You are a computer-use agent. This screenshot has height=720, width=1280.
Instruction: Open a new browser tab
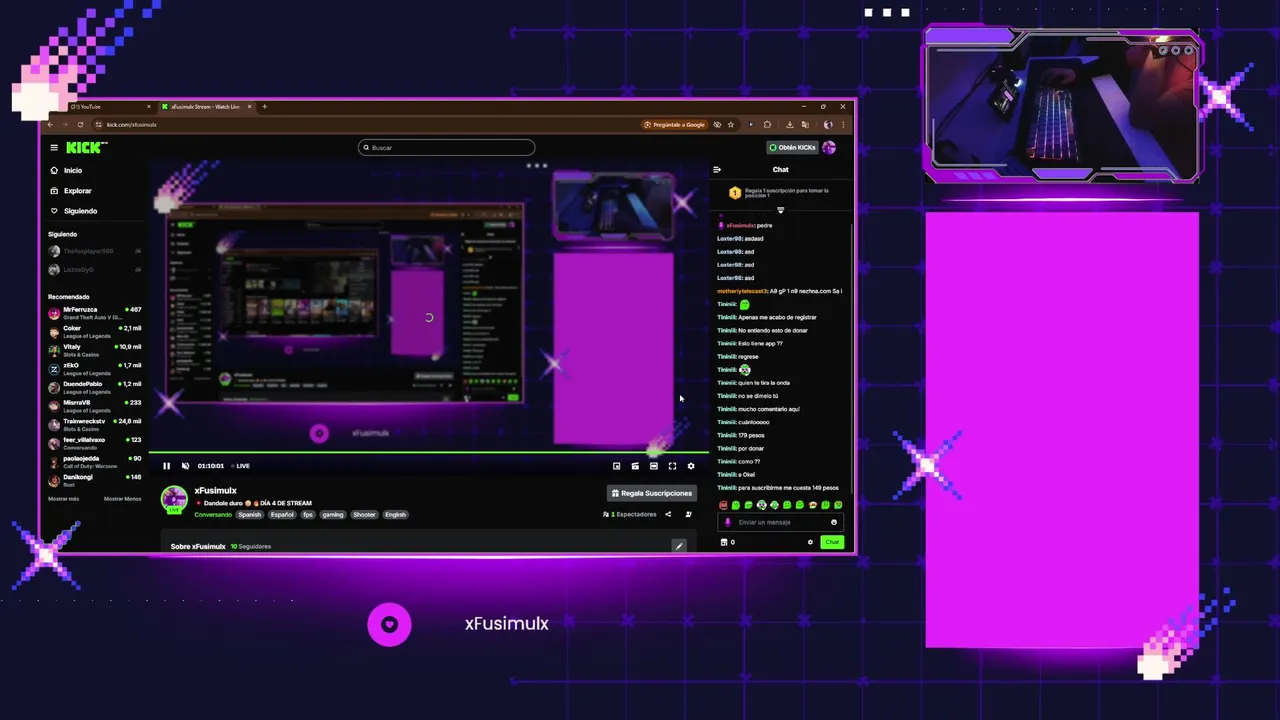[264, 106]
